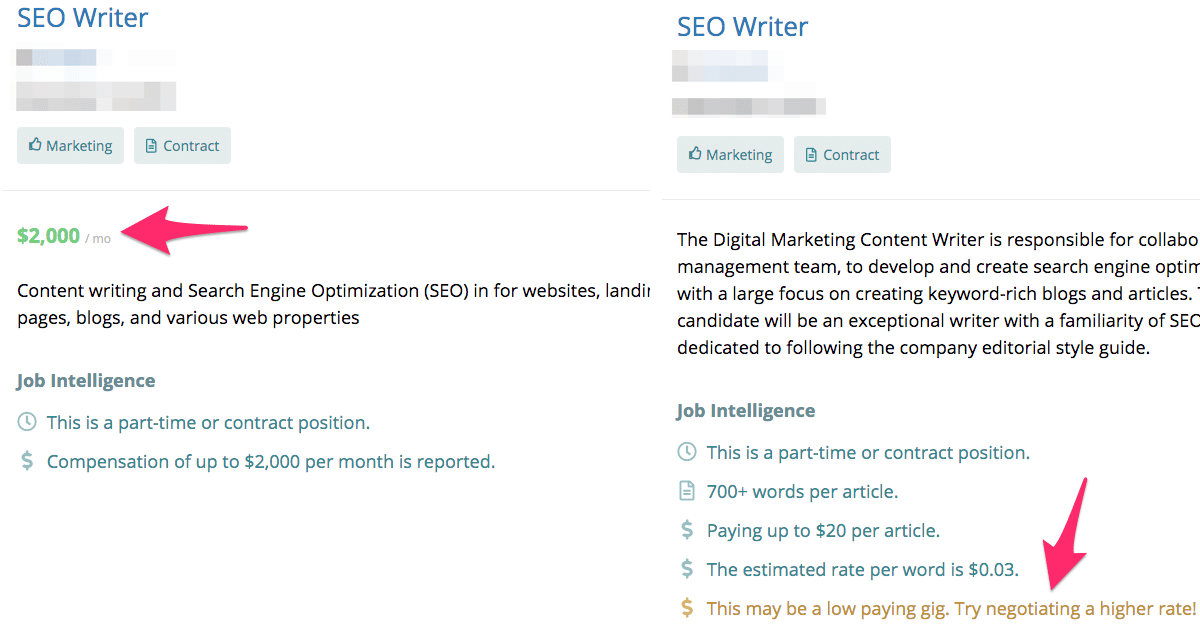Click the blurred location text on right card
Viewport: 1200px width, 637px height.
750,105
